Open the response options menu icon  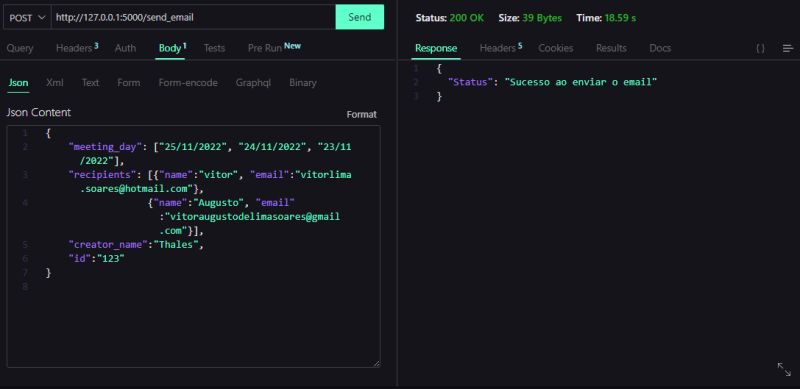[x=788, y=48]
